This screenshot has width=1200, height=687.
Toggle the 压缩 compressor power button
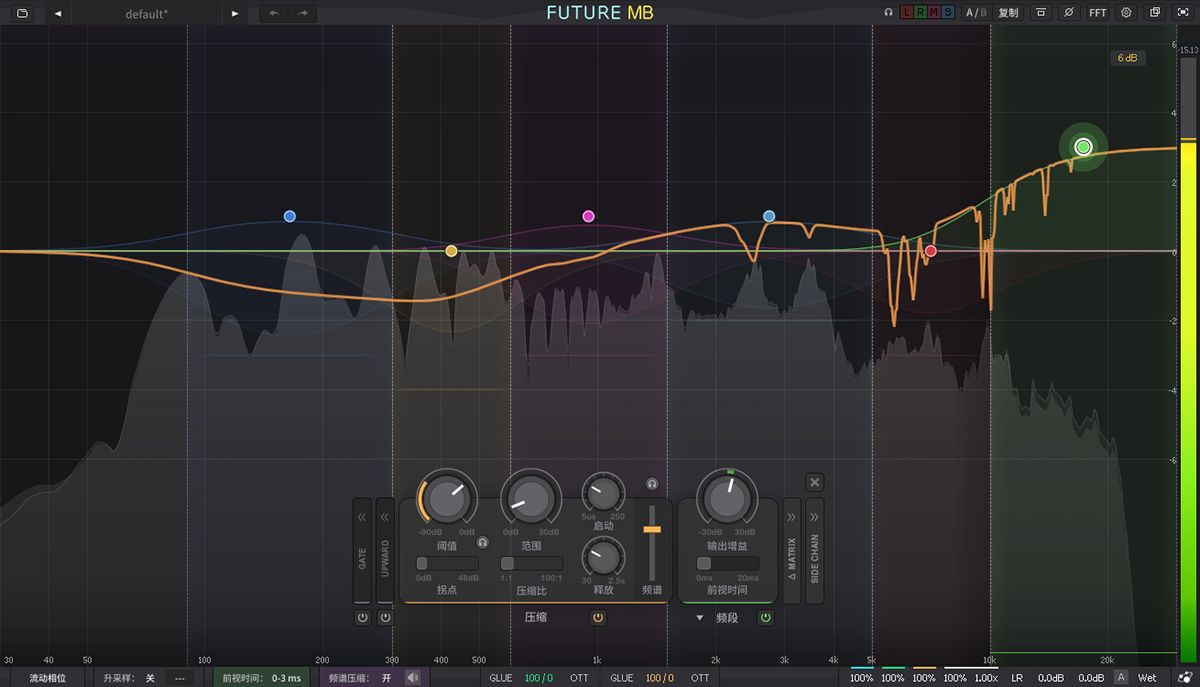pos(598,618)
